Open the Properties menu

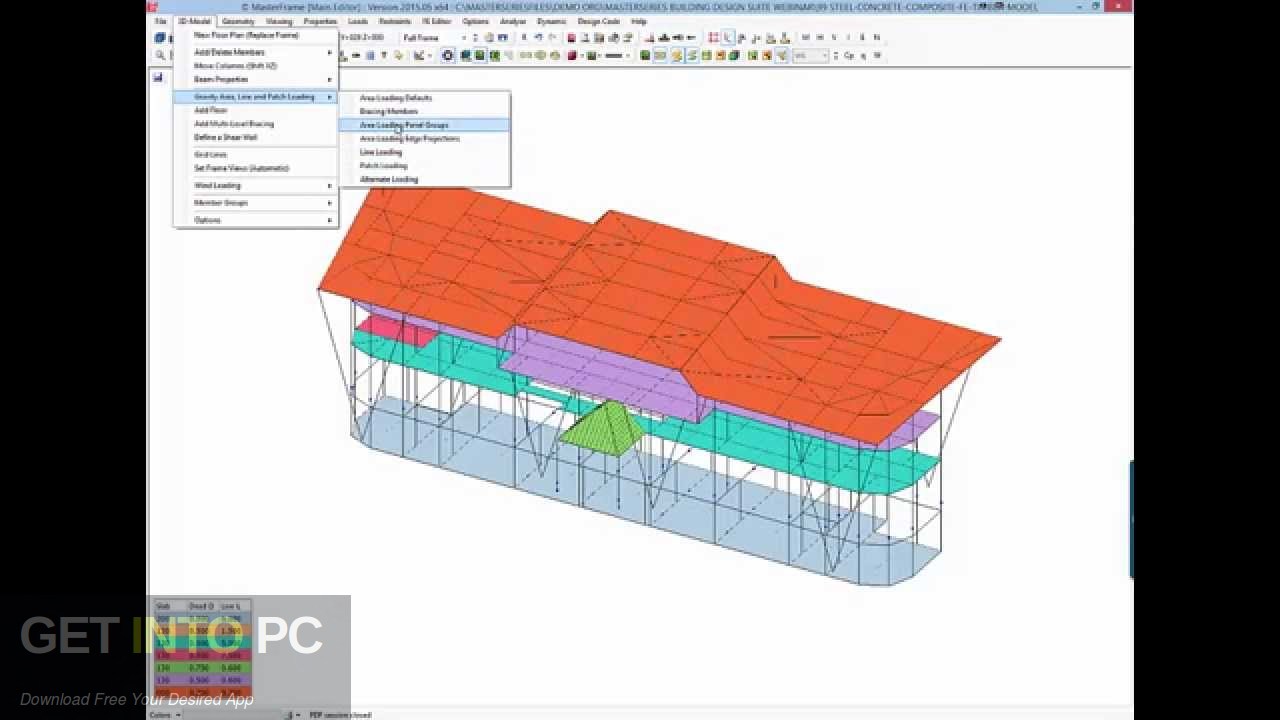coord(320,21)
